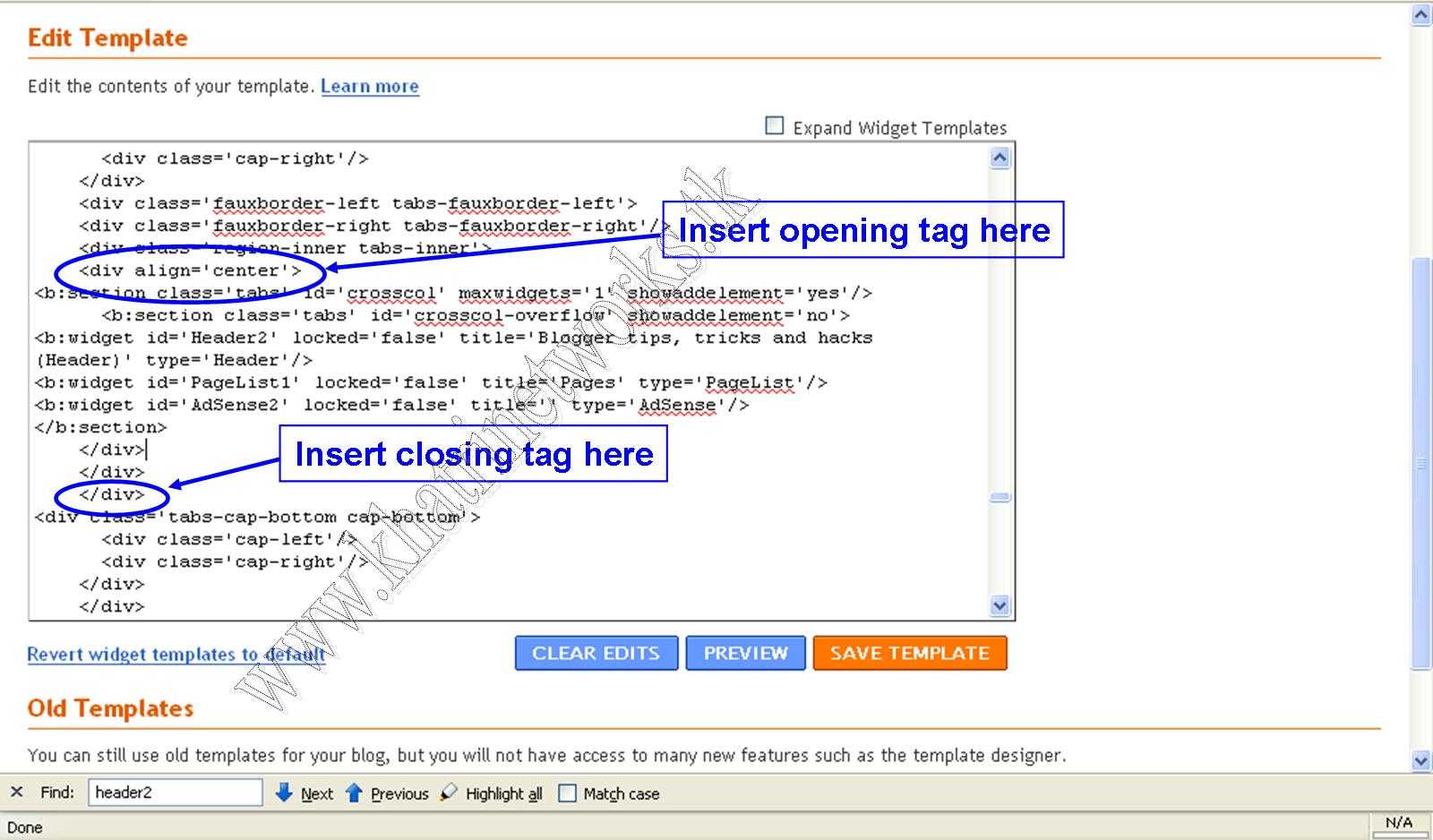
Task: Open the Learn more link
Action: [x=370, y=86]
